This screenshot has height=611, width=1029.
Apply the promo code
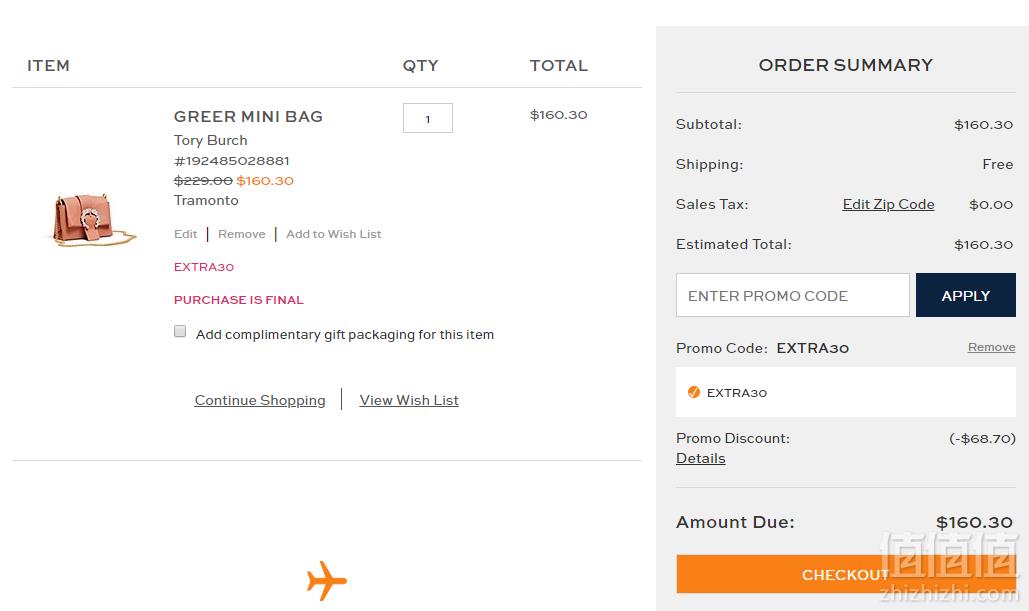pos(965,295)
